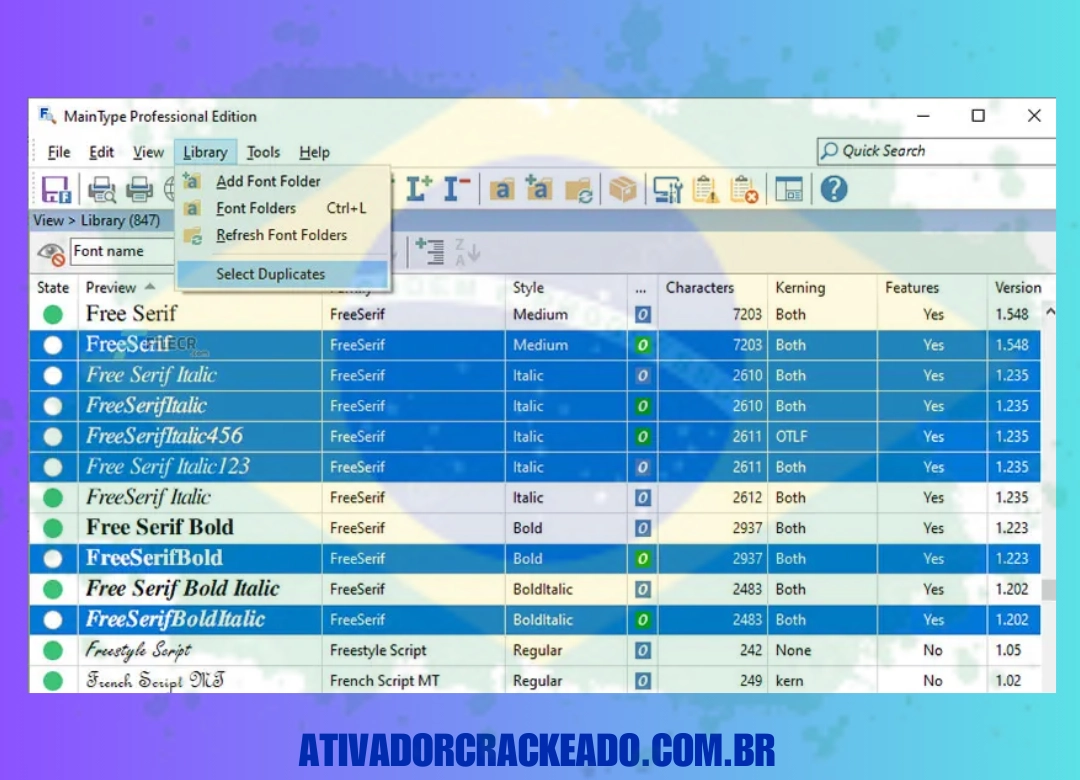Click the OpenType icon in Free Serif row
The width and height of the screenshot is (1080, 780).
tap(643, 315)
